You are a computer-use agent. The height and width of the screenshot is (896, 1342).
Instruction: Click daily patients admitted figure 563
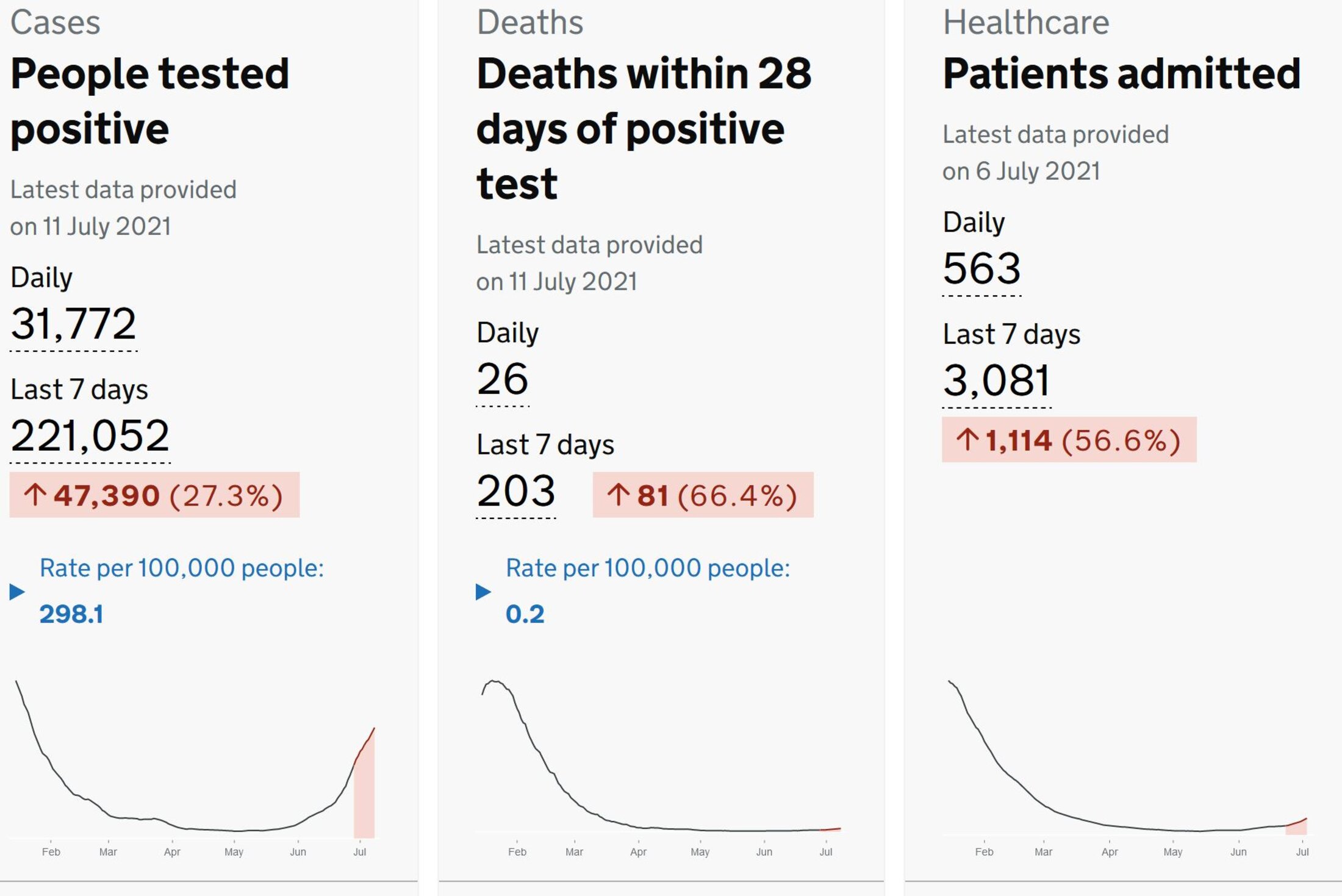[x=982, y=268]
